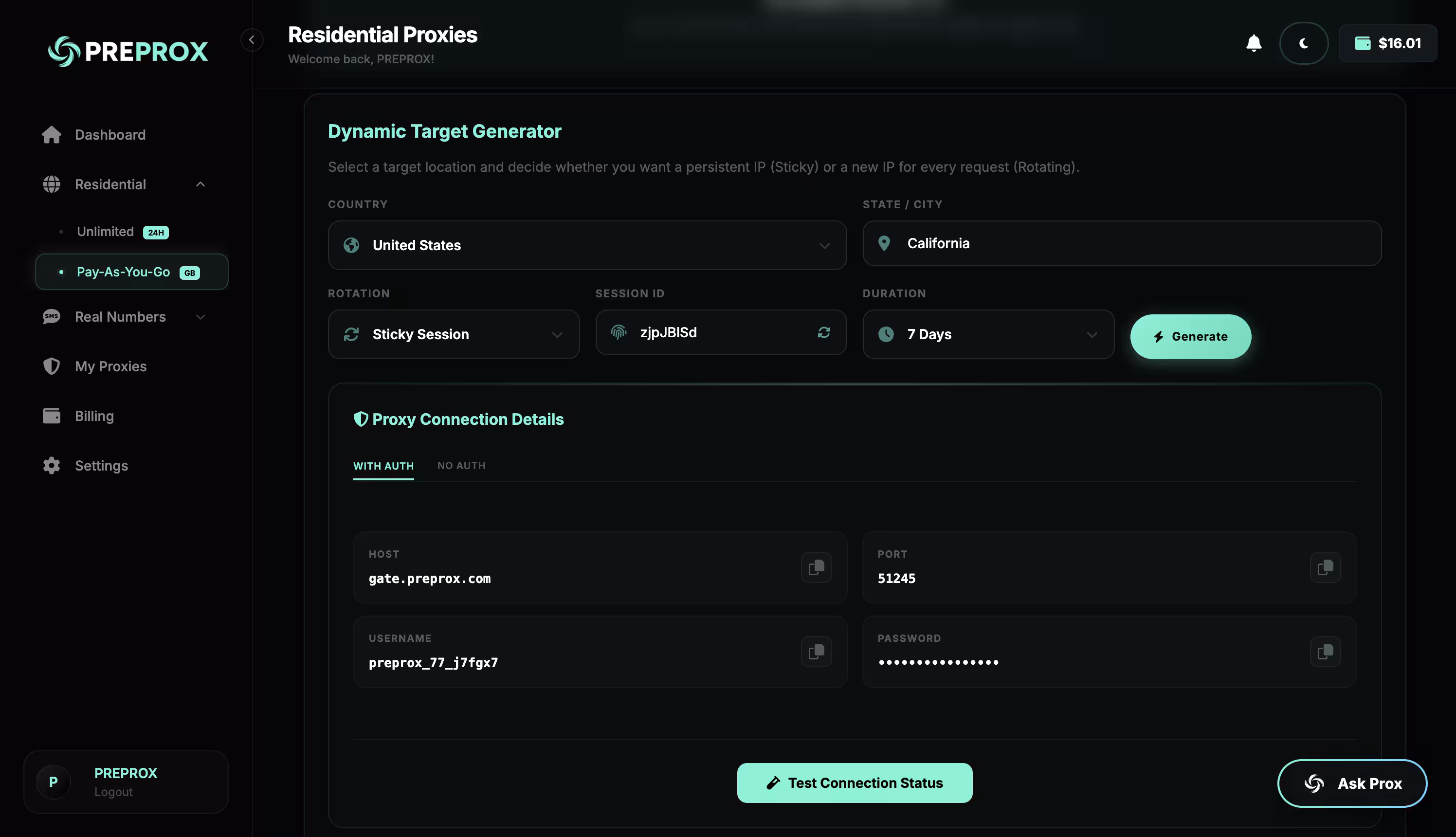The height and width of the screenshot is (837, 1456).
Task: Click the host value gate.preprox.com
Action: pyautogui.click(x=430, y=579)
